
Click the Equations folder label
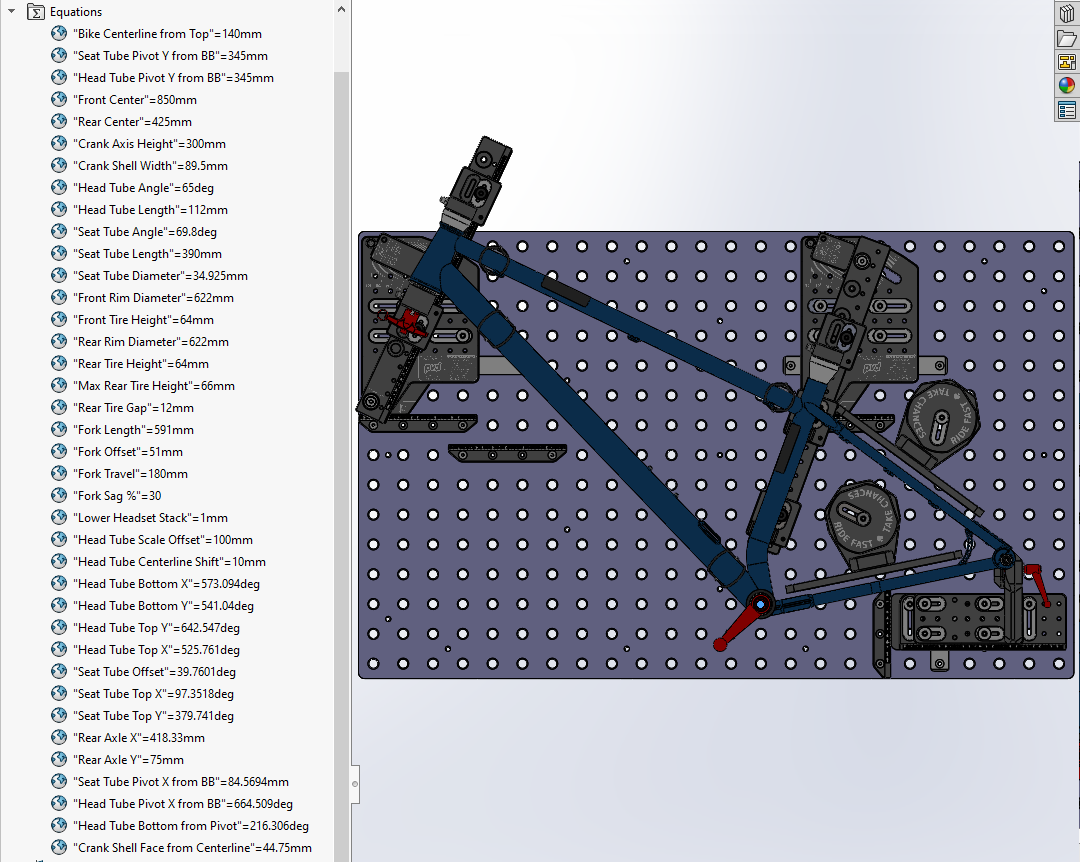(x=76, y=12)
